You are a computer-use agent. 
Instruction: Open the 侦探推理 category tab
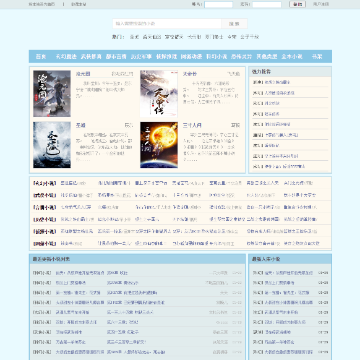tap(166, 57)
